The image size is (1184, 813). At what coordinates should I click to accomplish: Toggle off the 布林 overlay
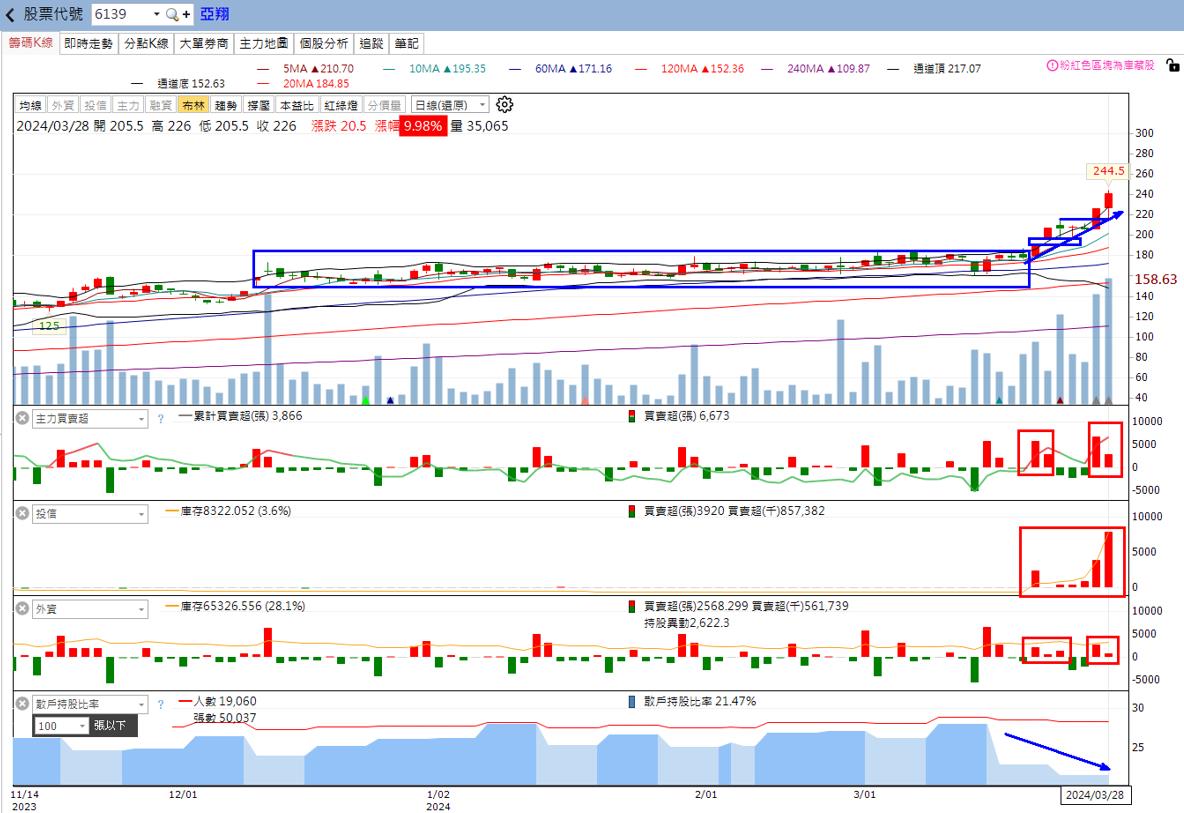(x=192, y=104)
